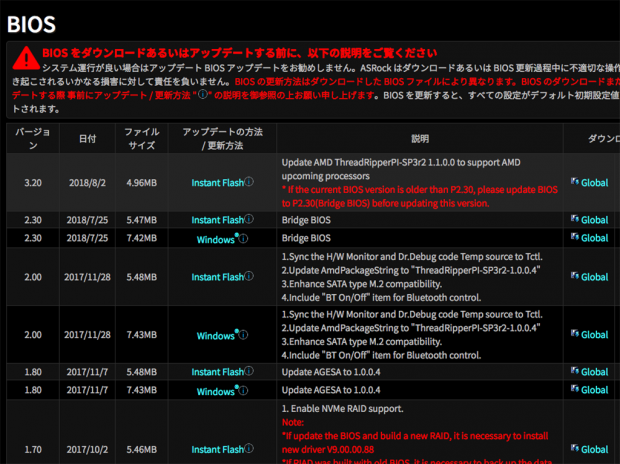Open Instant Flash link for version 3.20
Image resolution: width=620 pixels, height=464 pixels.
tap(217, 183)
